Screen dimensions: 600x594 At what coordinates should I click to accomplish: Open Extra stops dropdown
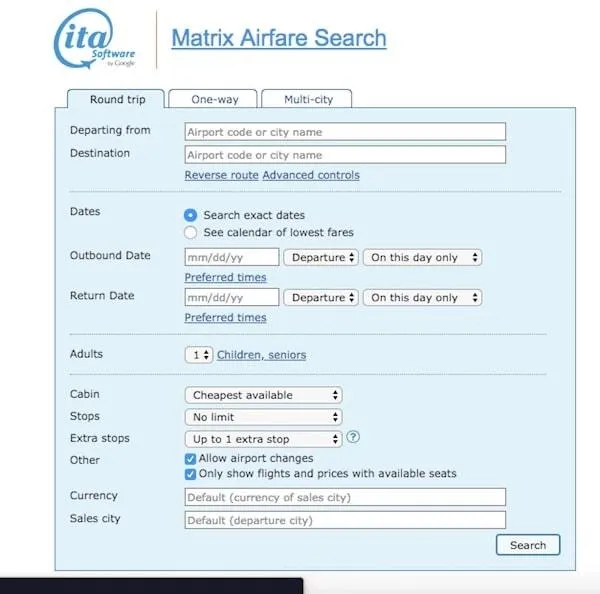[x=263, y=439]
